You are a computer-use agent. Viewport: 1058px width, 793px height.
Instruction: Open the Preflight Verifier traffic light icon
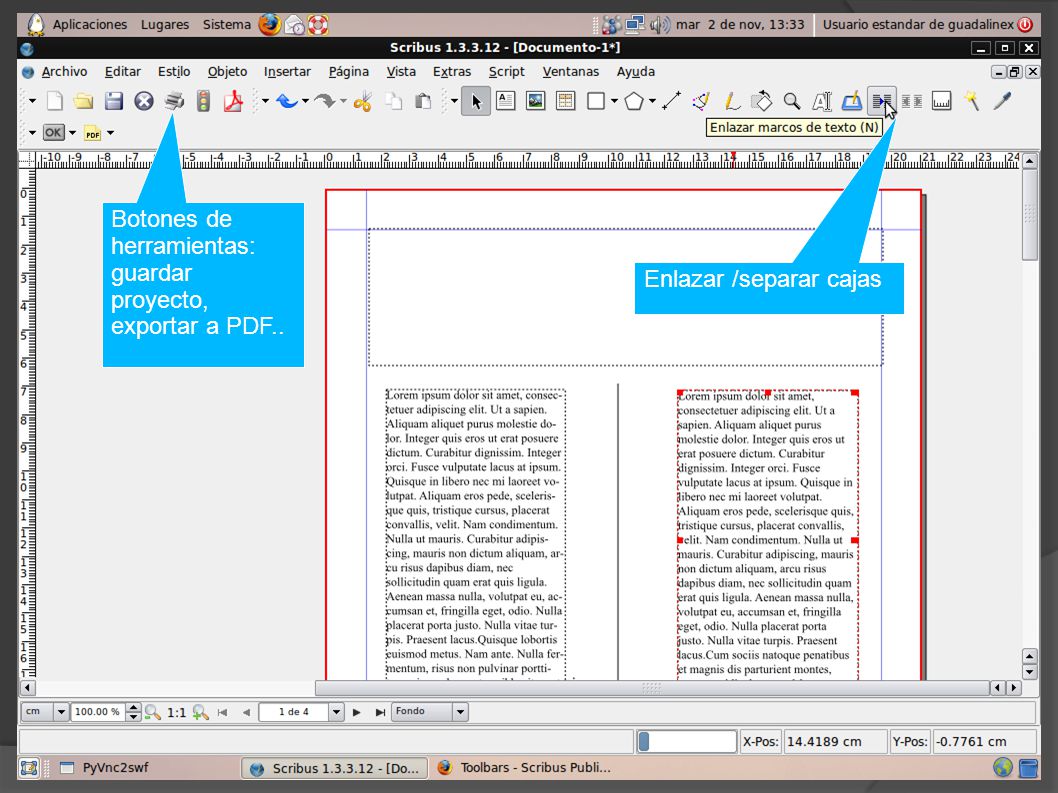click(x=203, y=101)
